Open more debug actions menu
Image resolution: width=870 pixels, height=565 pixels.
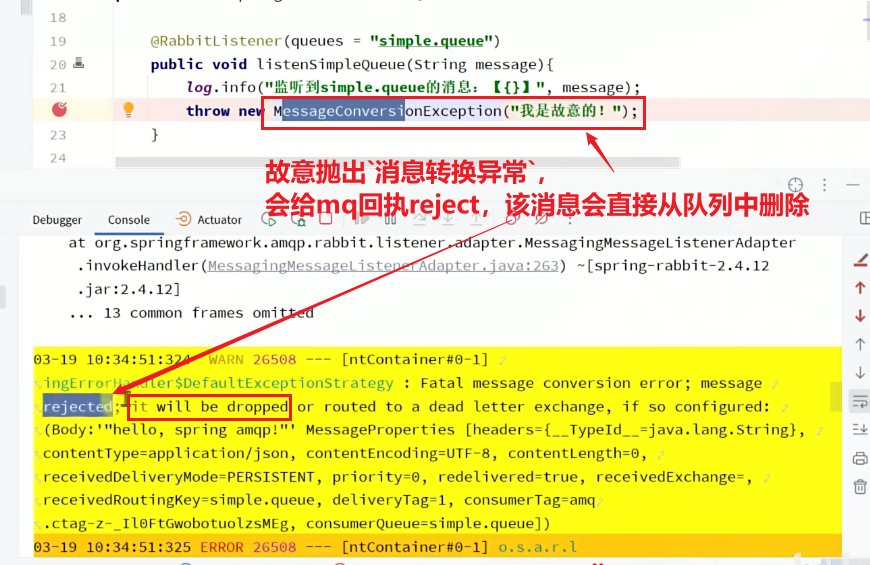coord(569,220)
